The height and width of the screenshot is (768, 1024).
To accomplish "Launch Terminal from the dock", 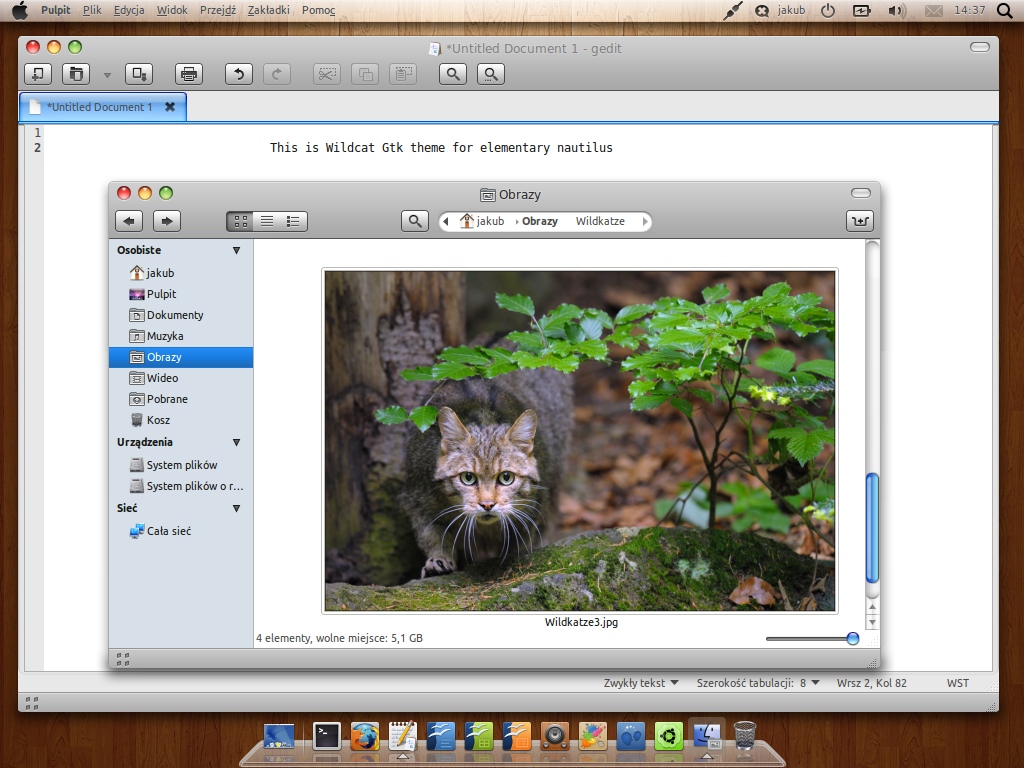I will [327, 737].
